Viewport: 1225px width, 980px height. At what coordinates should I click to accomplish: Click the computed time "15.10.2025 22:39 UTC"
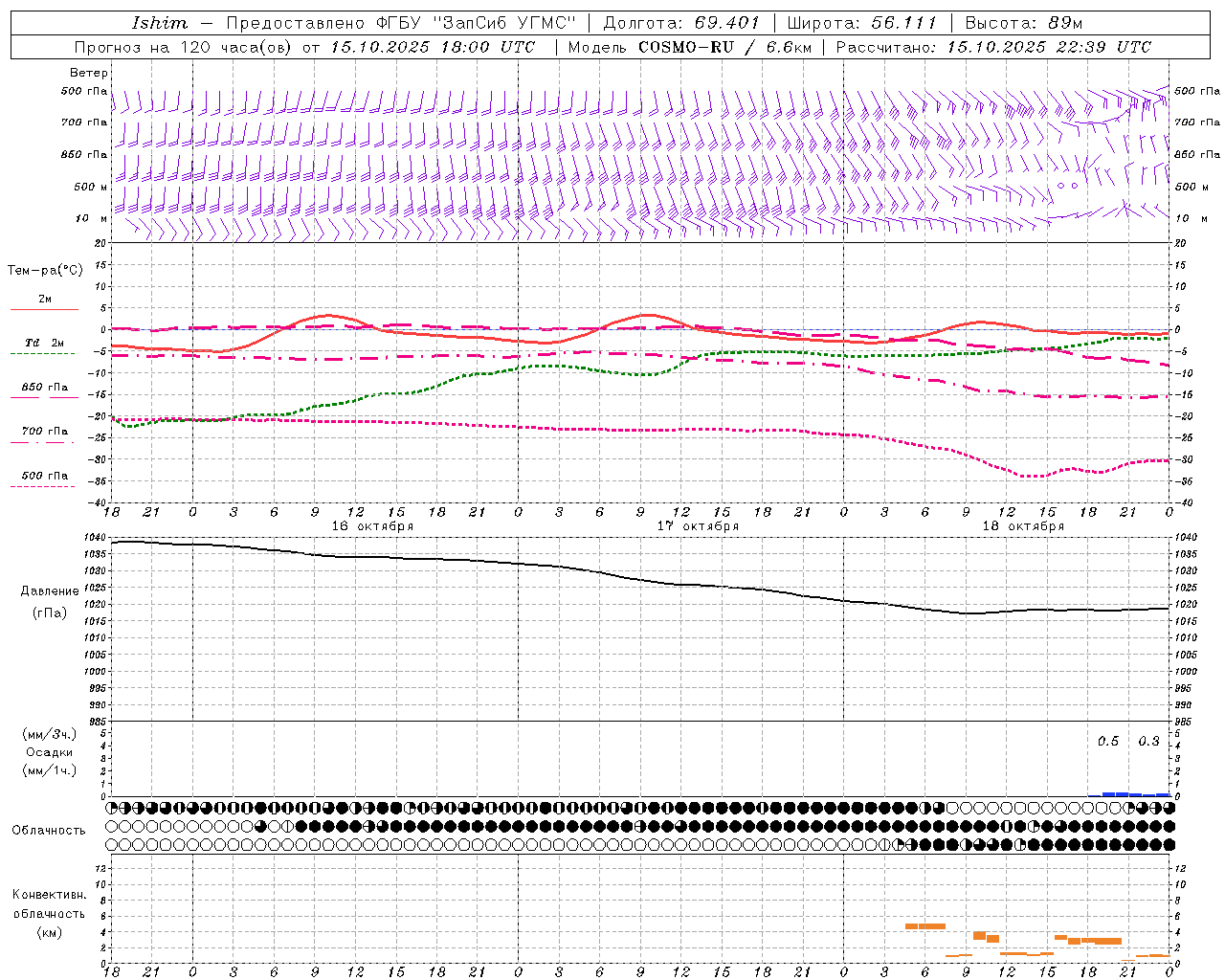coord(1049,47)
